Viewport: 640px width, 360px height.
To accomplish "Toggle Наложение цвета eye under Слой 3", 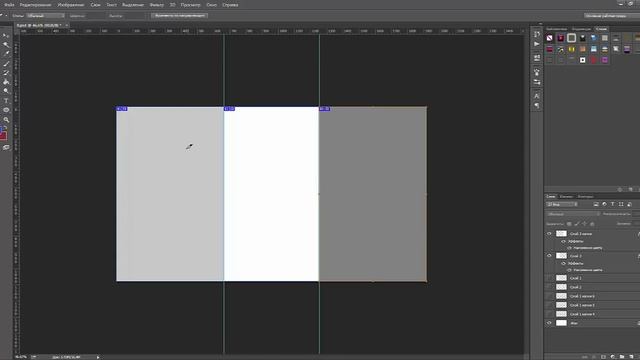I will pyautogui.click(x=569, y=270).
